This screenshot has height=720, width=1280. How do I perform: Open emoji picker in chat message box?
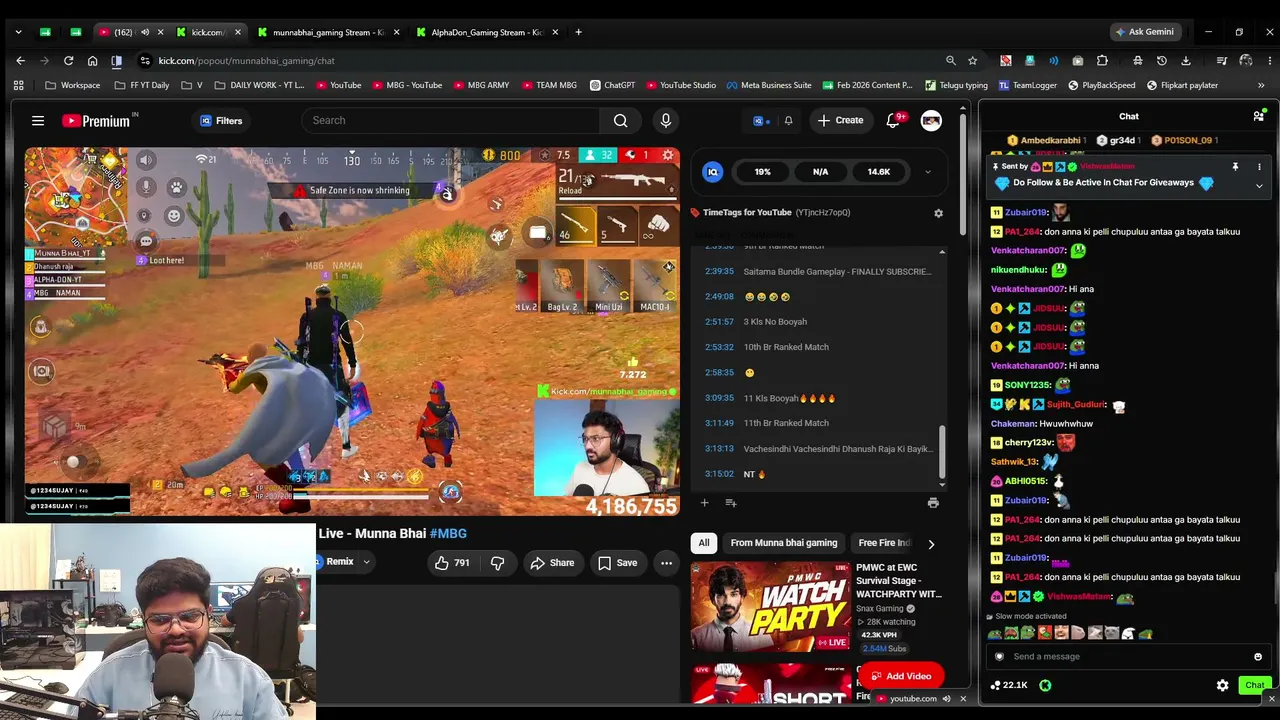click(x=1258, y=657)
